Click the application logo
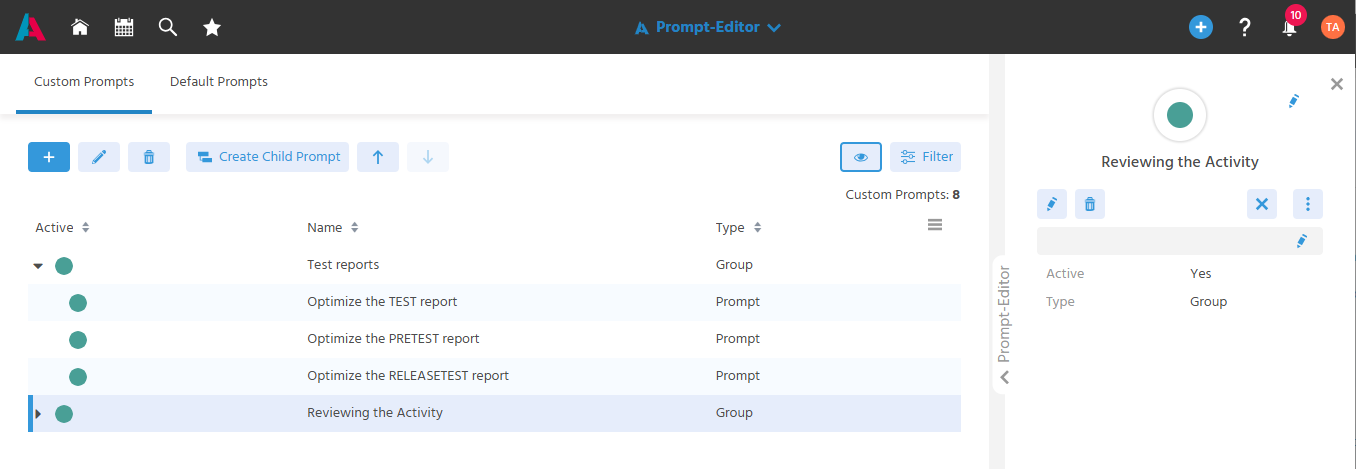Image resolution: width=1356 pixels, height=469 pixels. [x=31, y=27]
